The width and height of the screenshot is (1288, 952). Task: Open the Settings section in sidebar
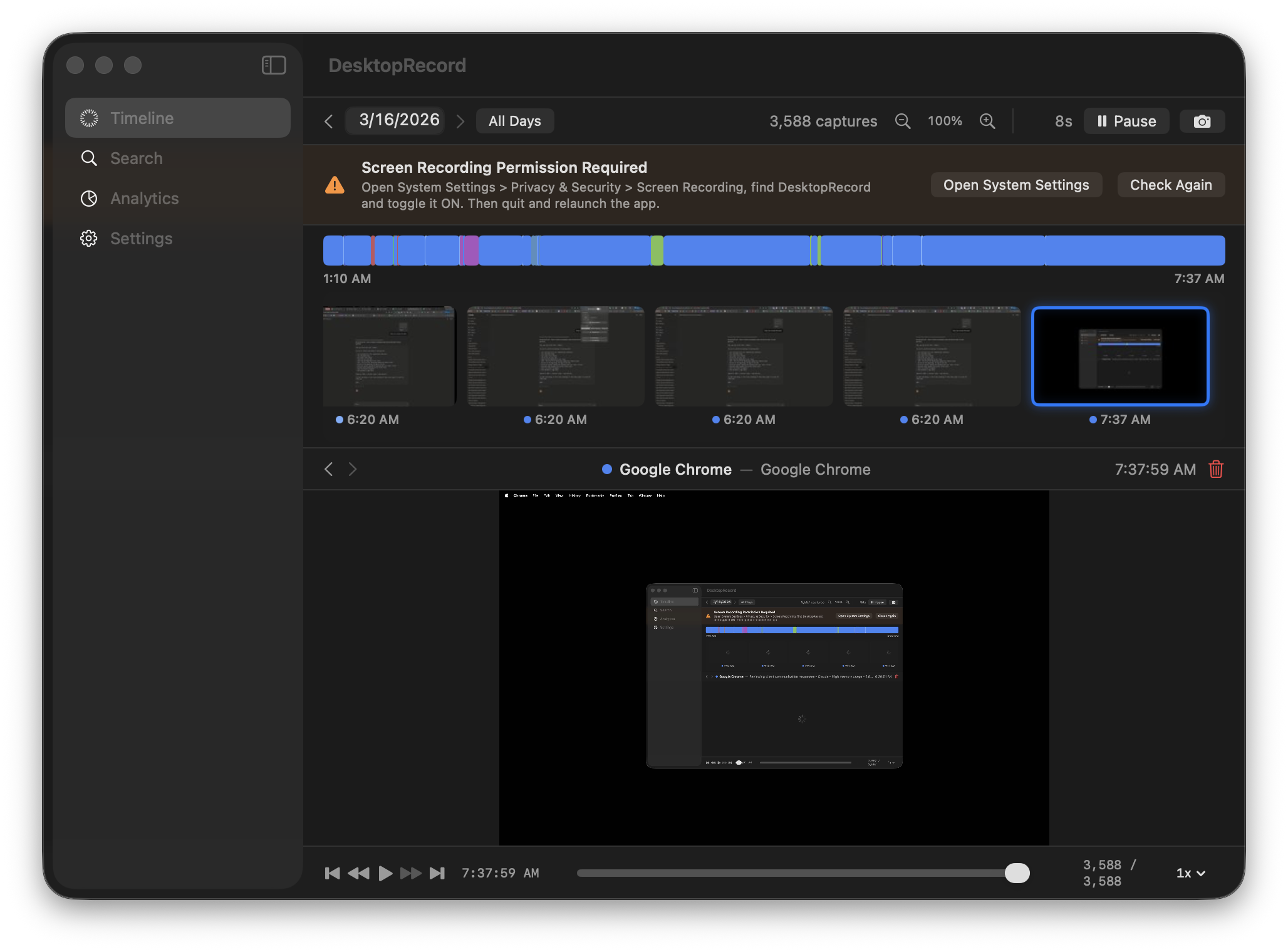pyautogui.click(x=178, y=238)
